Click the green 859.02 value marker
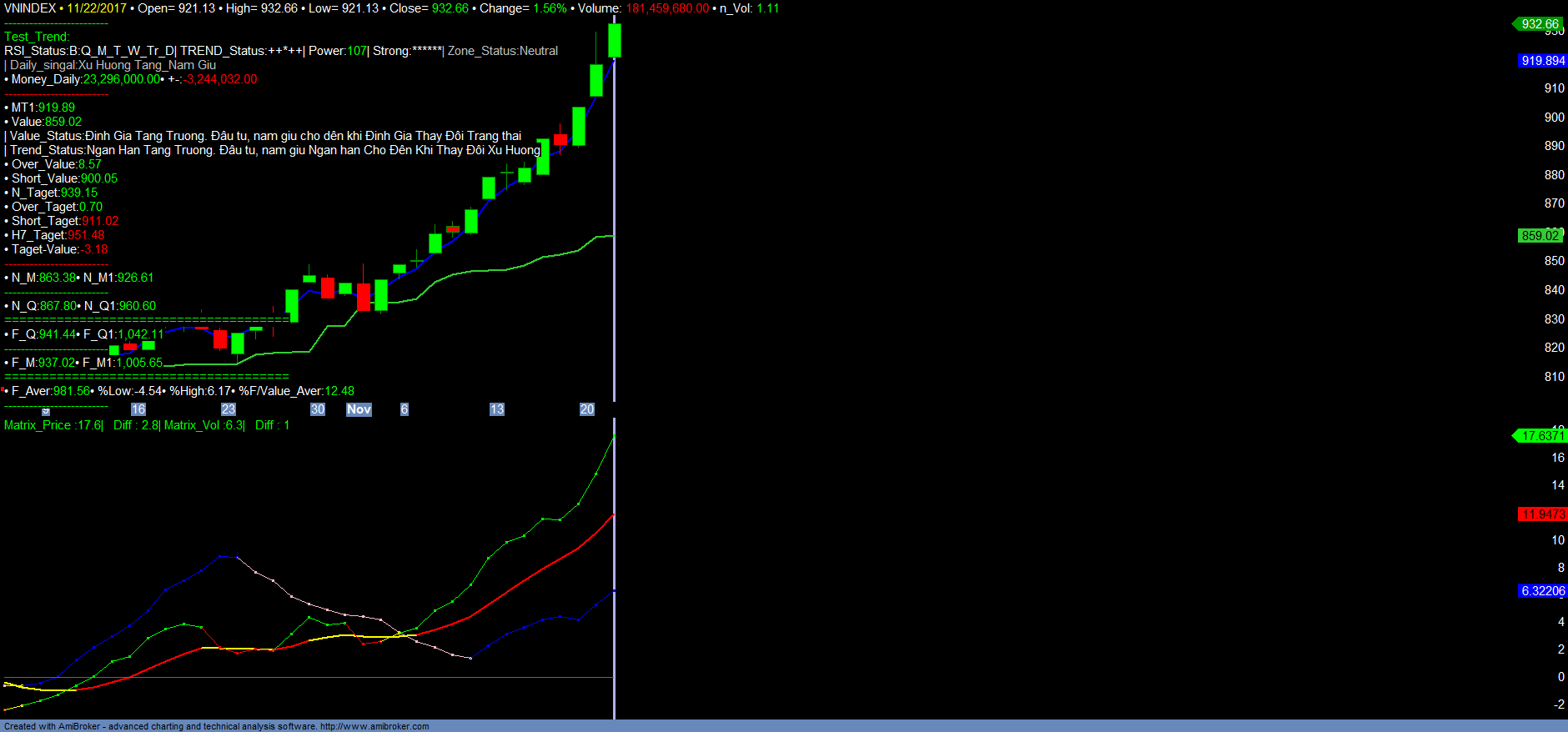 pyautogui.click(x=1540, y=236)
